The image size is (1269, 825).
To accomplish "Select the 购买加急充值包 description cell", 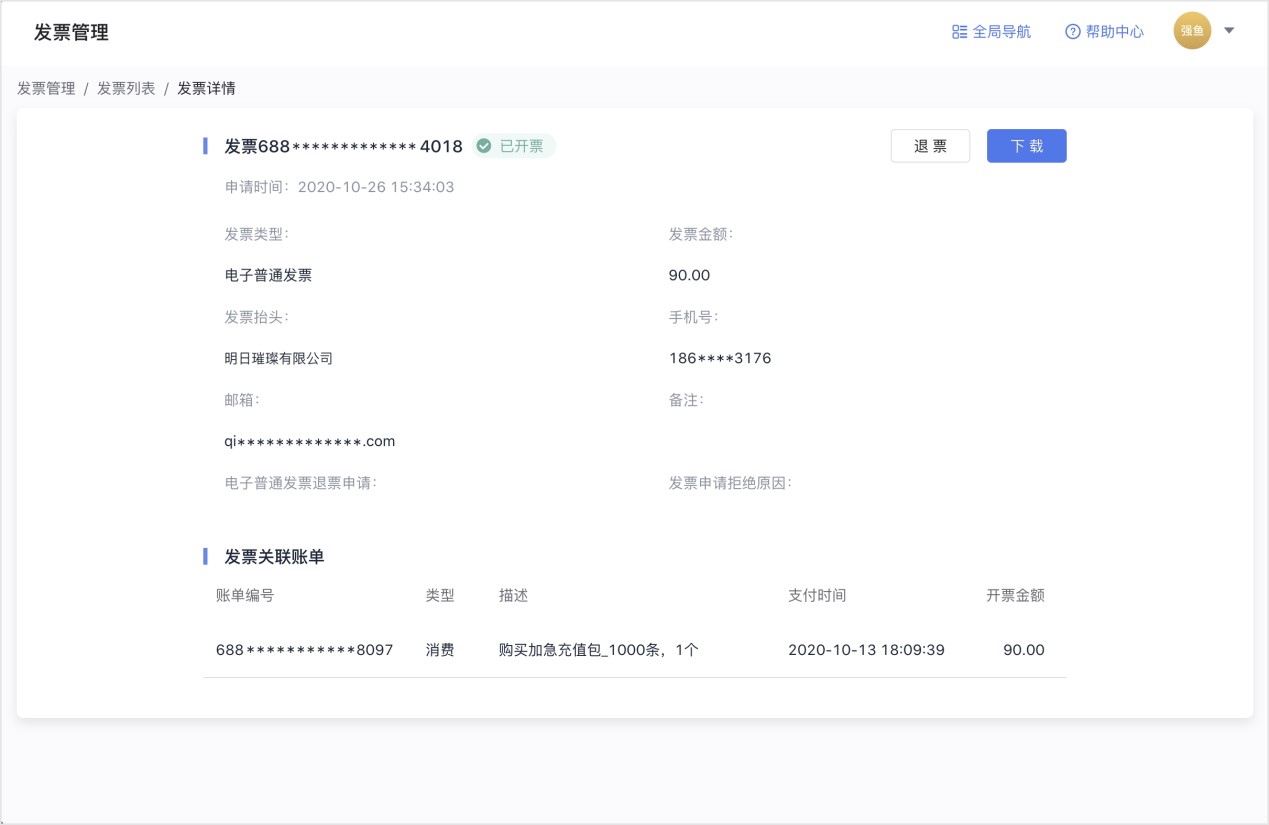I will coord(598,650).
